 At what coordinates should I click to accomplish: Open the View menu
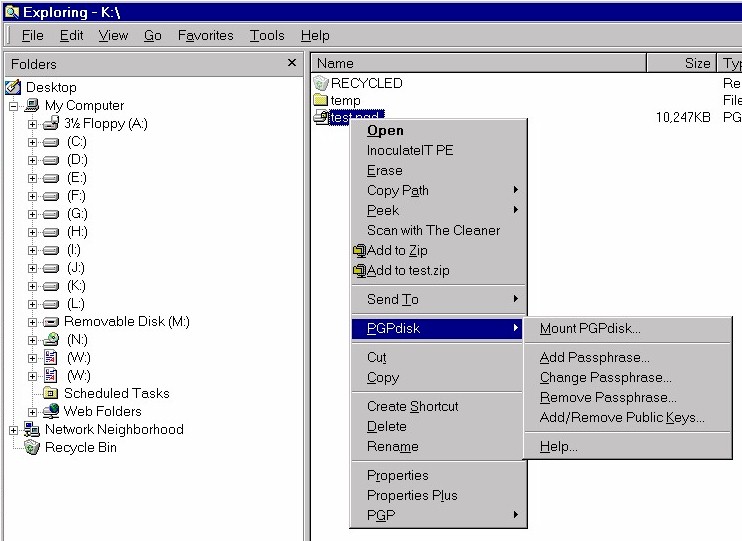point(114,35)
